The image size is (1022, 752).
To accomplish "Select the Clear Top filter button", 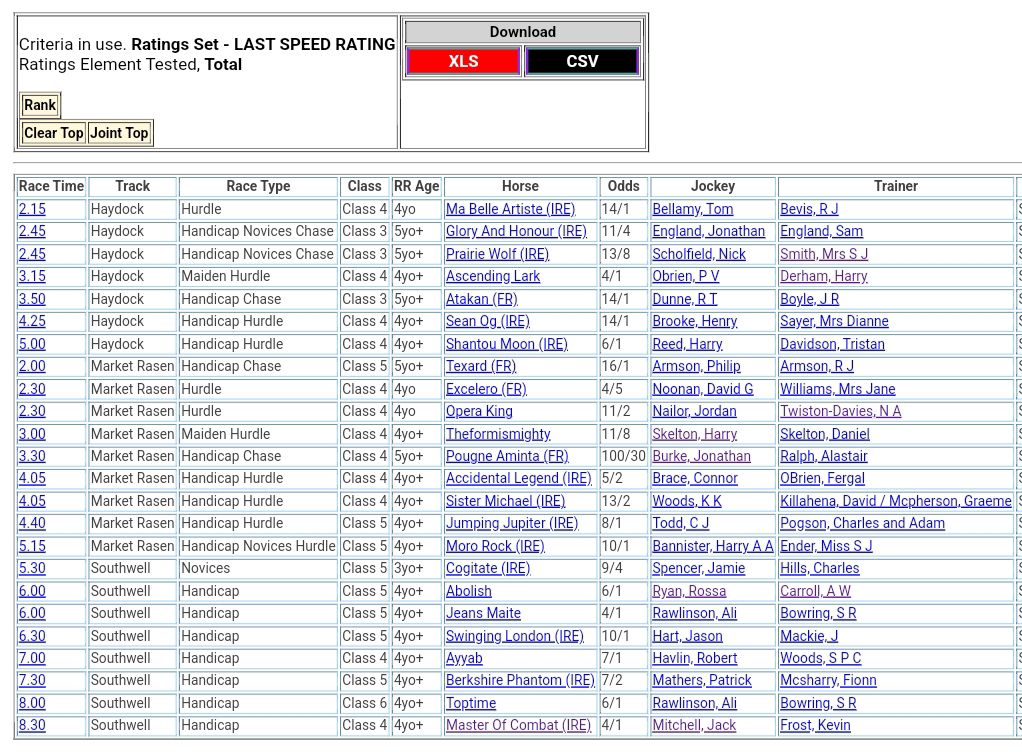I will click(54, 133).
